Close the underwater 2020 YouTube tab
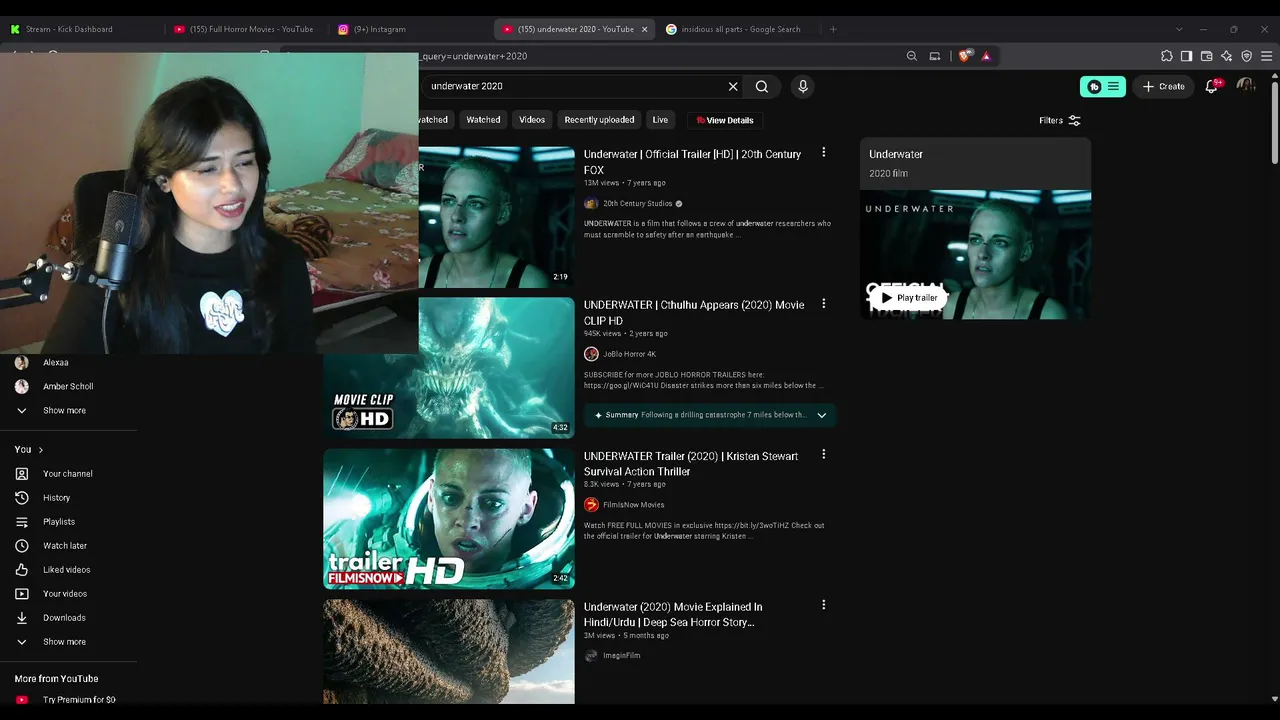1280x720 pixels. point(644,29)
